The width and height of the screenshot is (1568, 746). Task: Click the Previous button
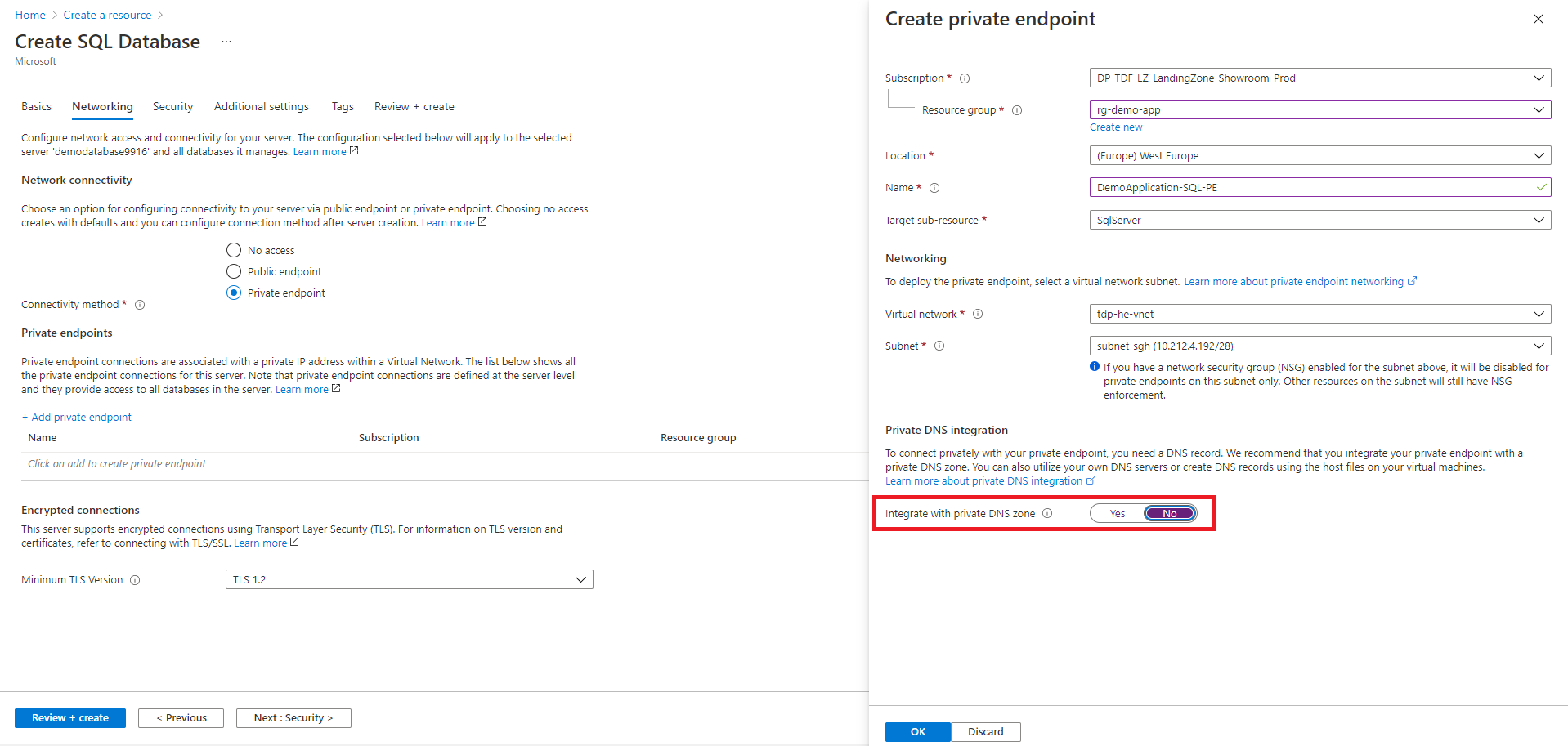181,717
